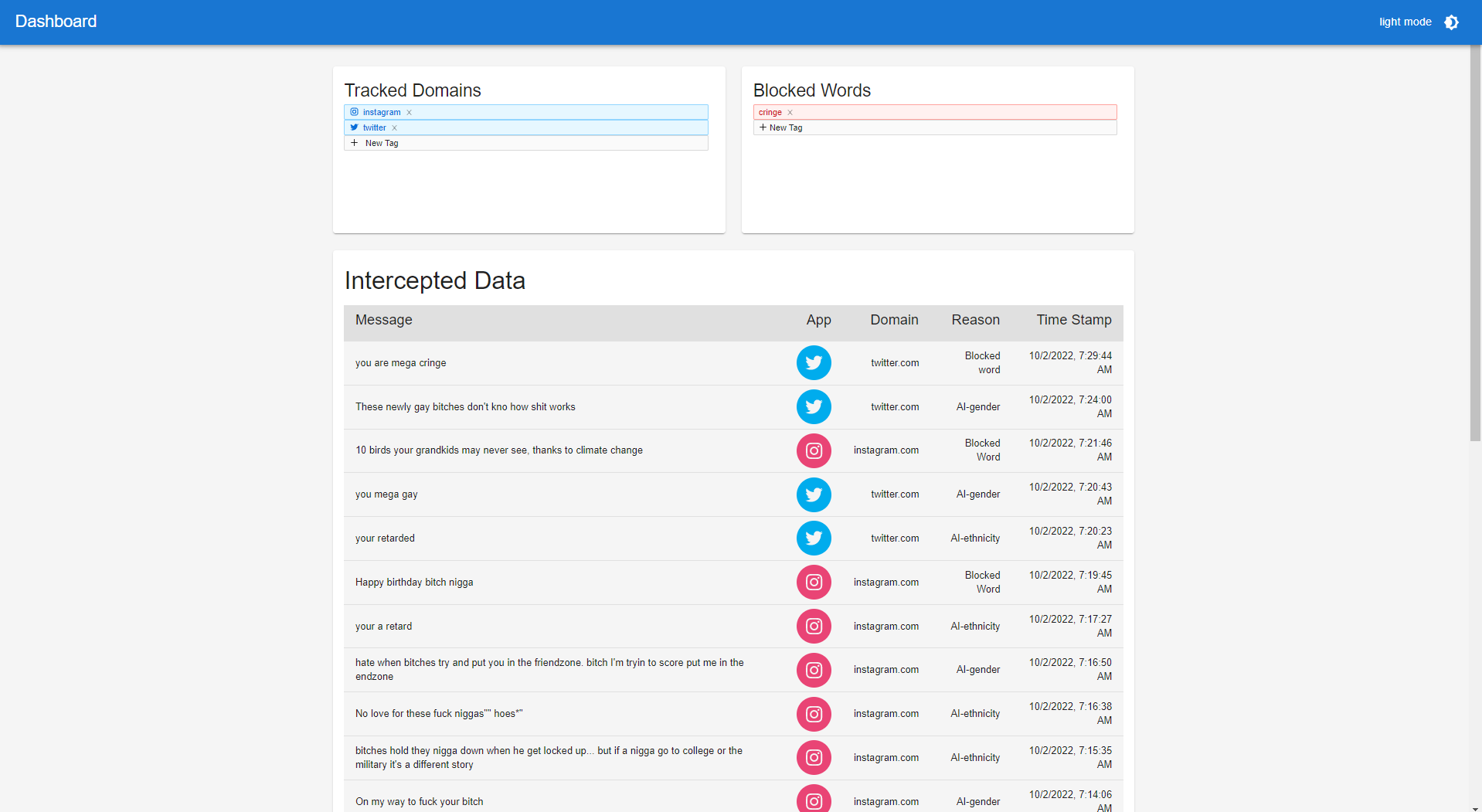Click instagram.com domain in the 7:21:46 row
This screenshot has width=1482, height=812.
coord(886,450)
